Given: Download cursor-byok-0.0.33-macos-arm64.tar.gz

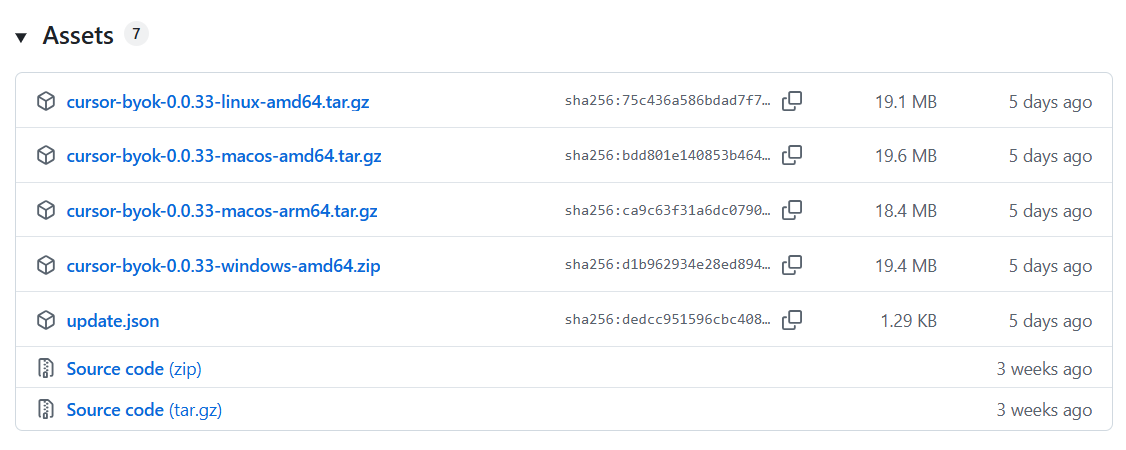Looking at the screenshot, I should pyautogui.click(x=222, y=211).
